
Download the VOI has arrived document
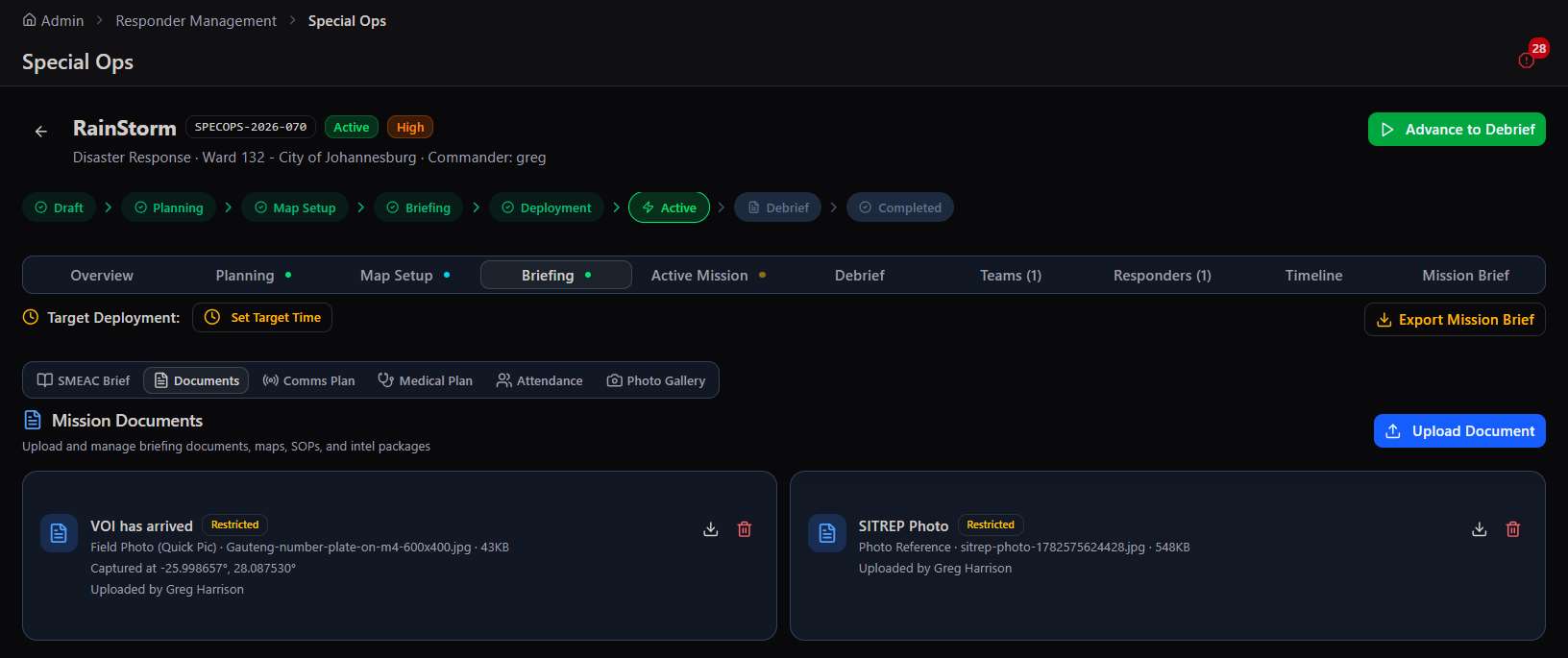point(711,529)
